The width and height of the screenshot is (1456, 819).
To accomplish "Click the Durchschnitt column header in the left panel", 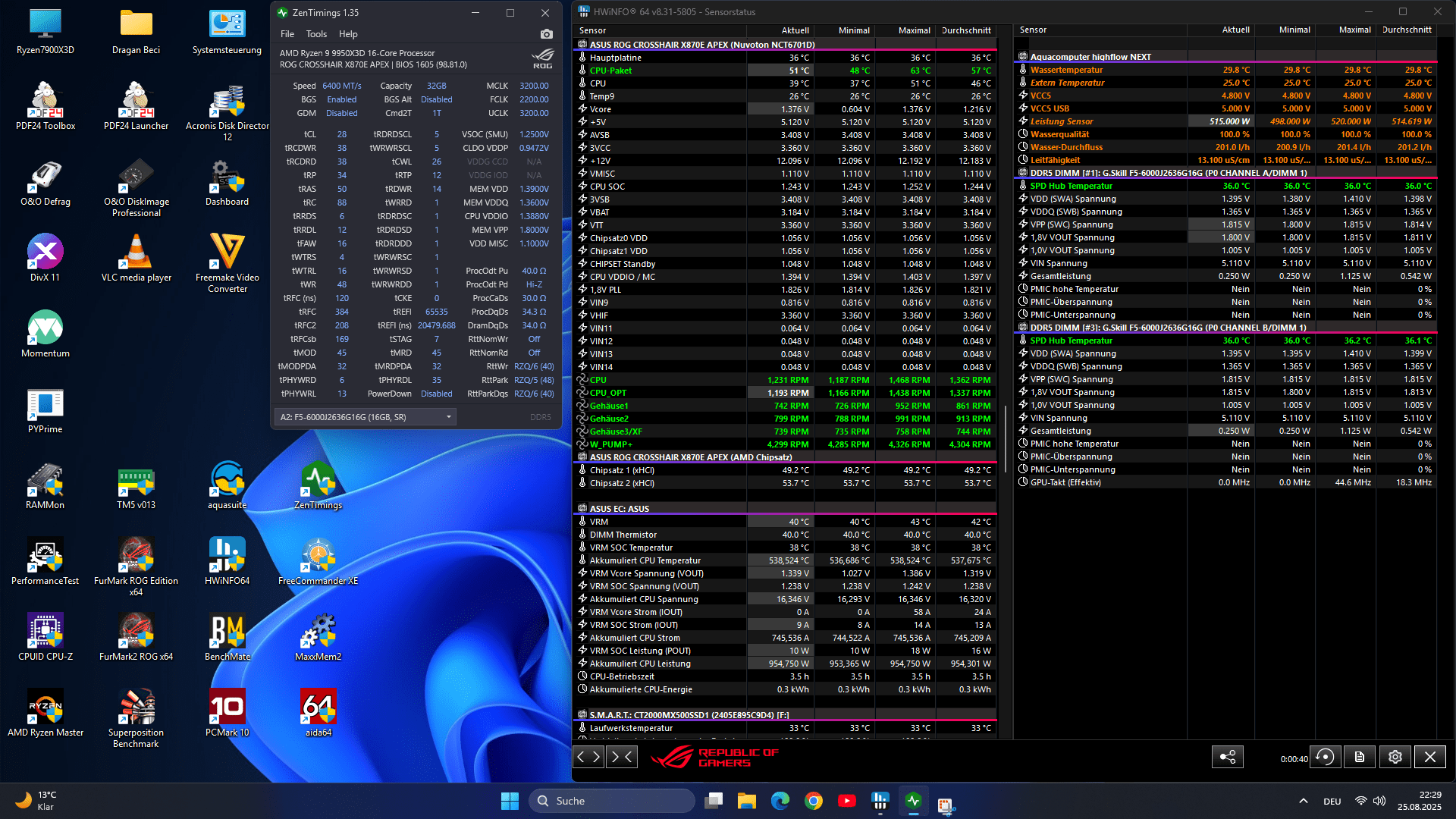I will click(x=966, y=30).
